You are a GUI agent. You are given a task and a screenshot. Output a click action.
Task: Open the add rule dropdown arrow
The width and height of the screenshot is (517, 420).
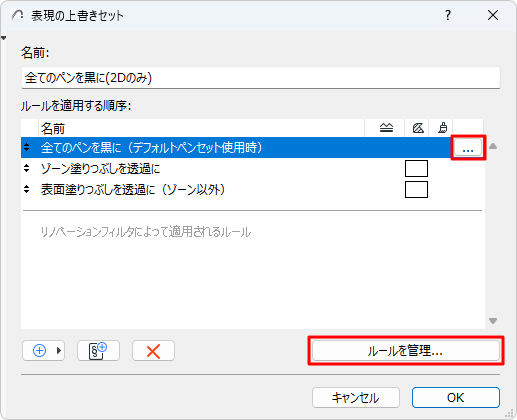click(59, 350)
